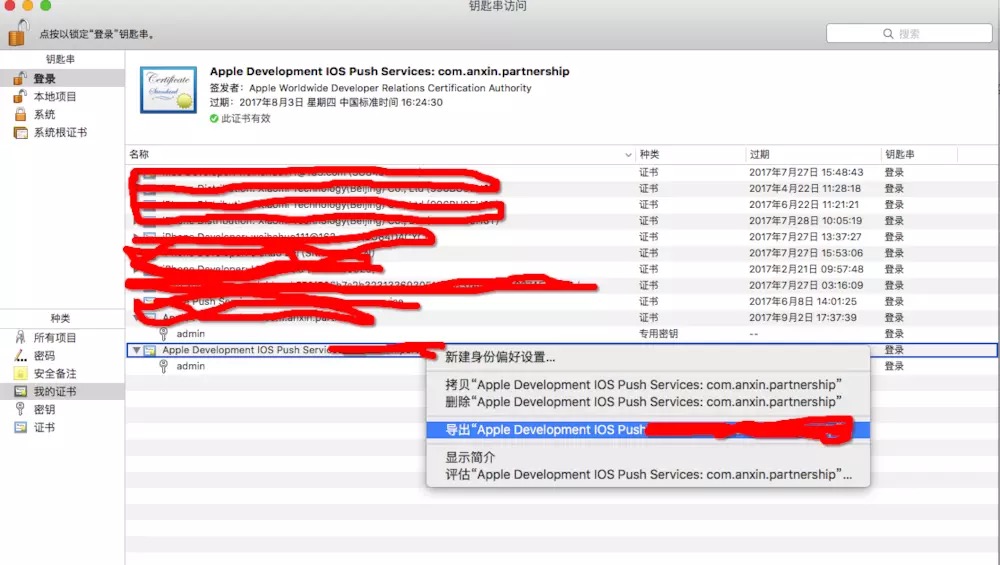
Task: Select 我的证书 category
Action: click(62, 391)
